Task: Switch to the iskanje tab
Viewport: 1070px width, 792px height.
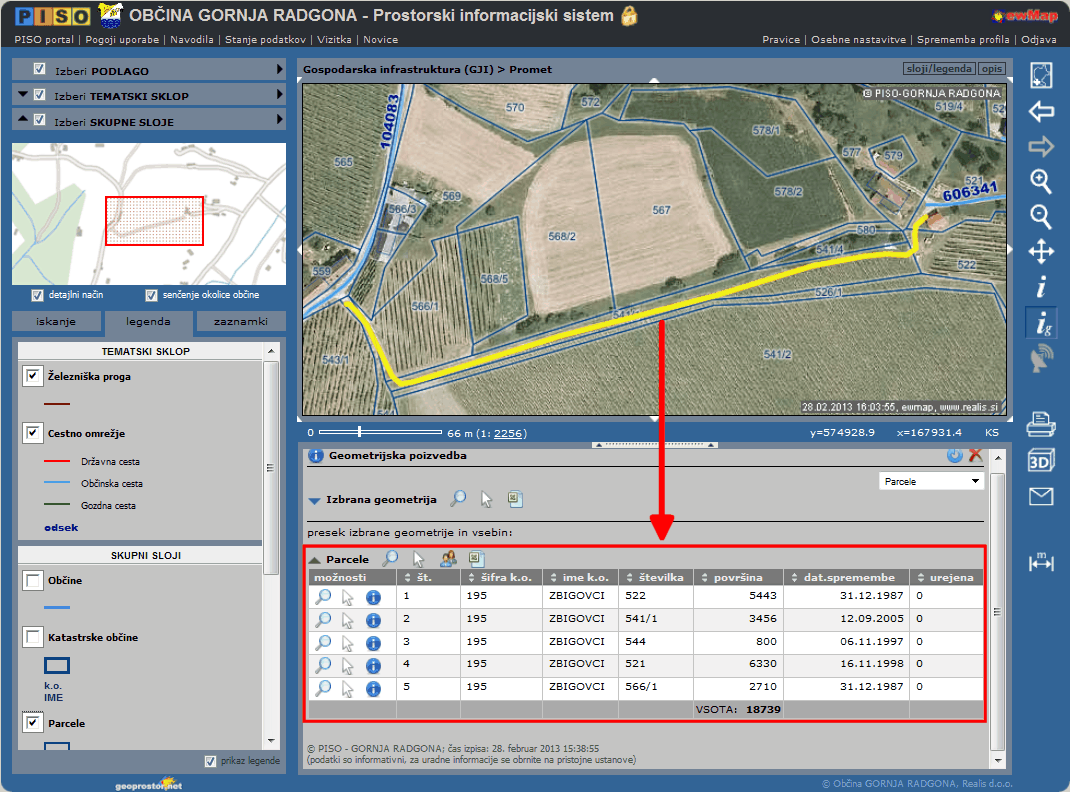Action: coord(56,322)
